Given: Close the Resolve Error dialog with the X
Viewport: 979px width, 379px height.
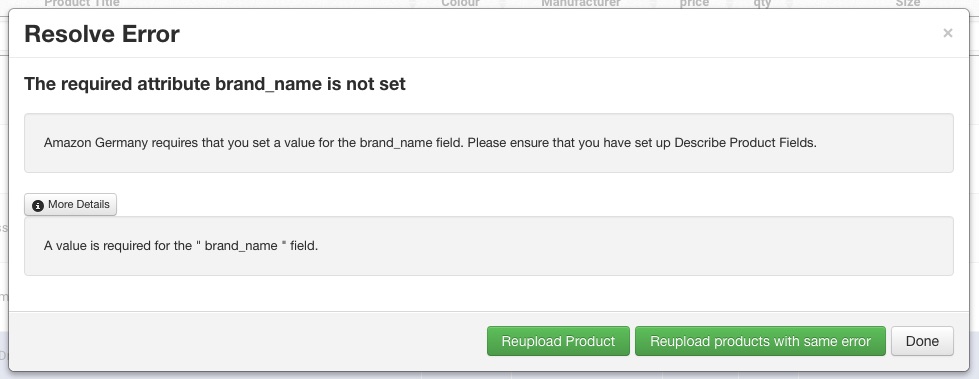Looking at the screenshot, I should coord(947,33).
